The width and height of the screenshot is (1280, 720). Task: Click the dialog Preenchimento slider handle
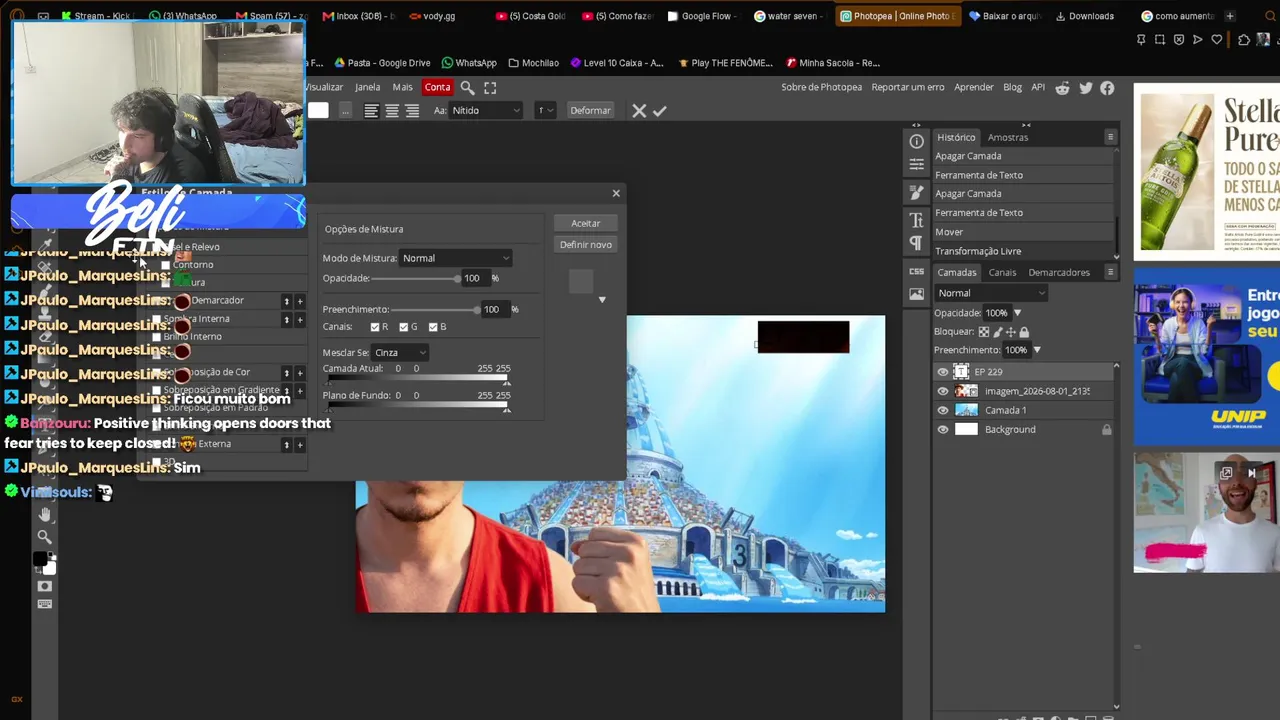pos(475,310)
